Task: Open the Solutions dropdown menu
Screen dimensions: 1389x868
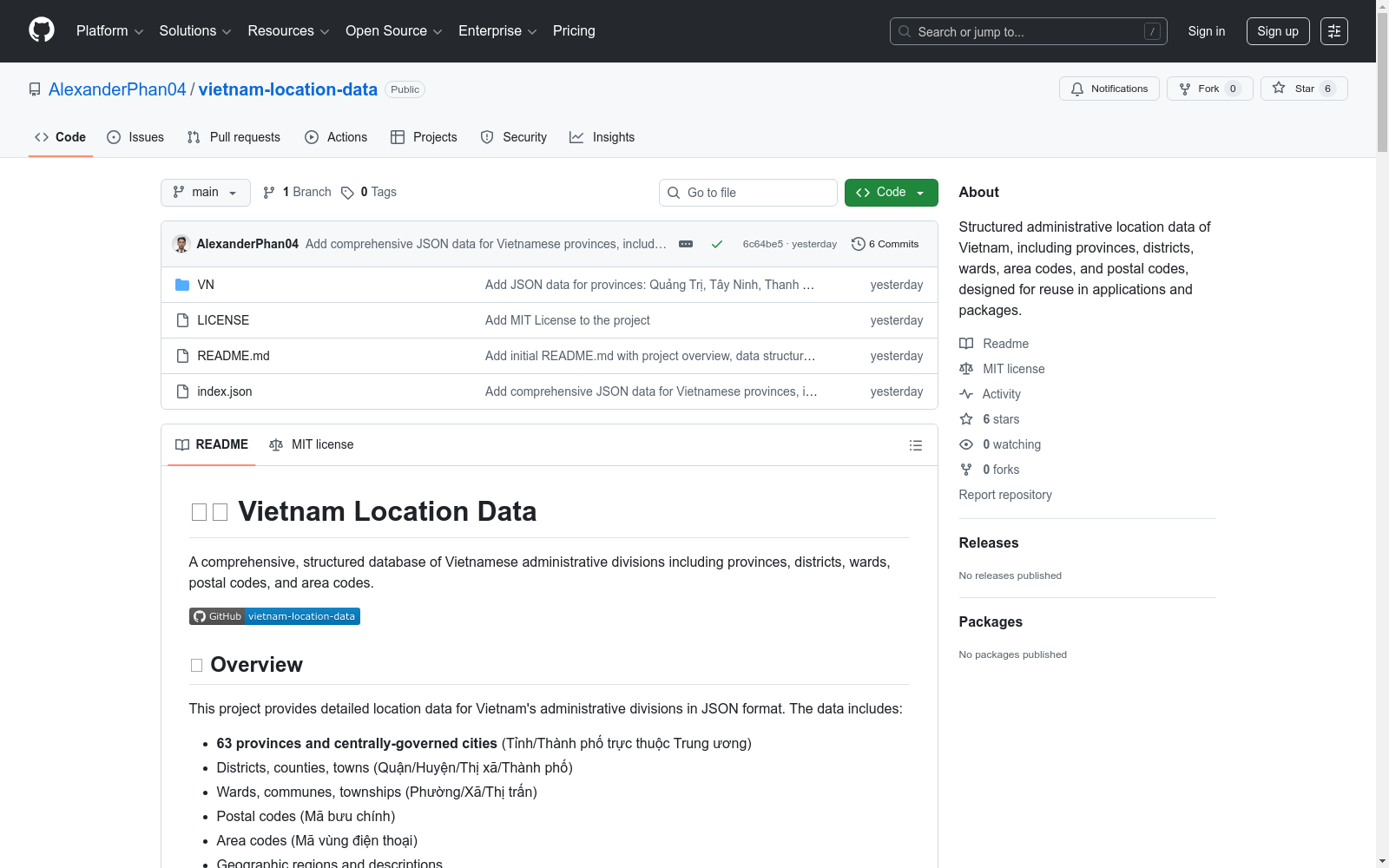Action: point(195,31)
